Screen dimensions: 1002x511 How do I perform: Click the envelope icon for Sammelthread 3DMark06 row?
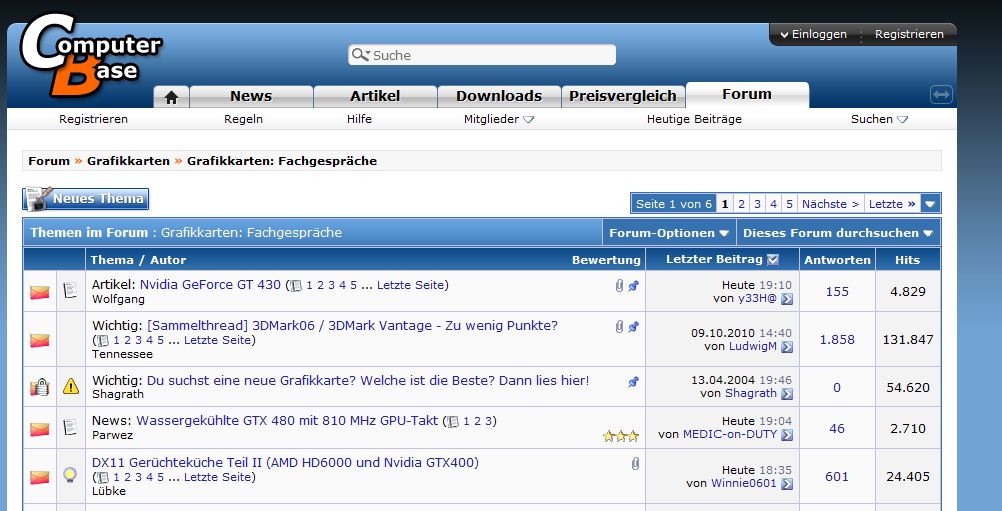(40, 340)
